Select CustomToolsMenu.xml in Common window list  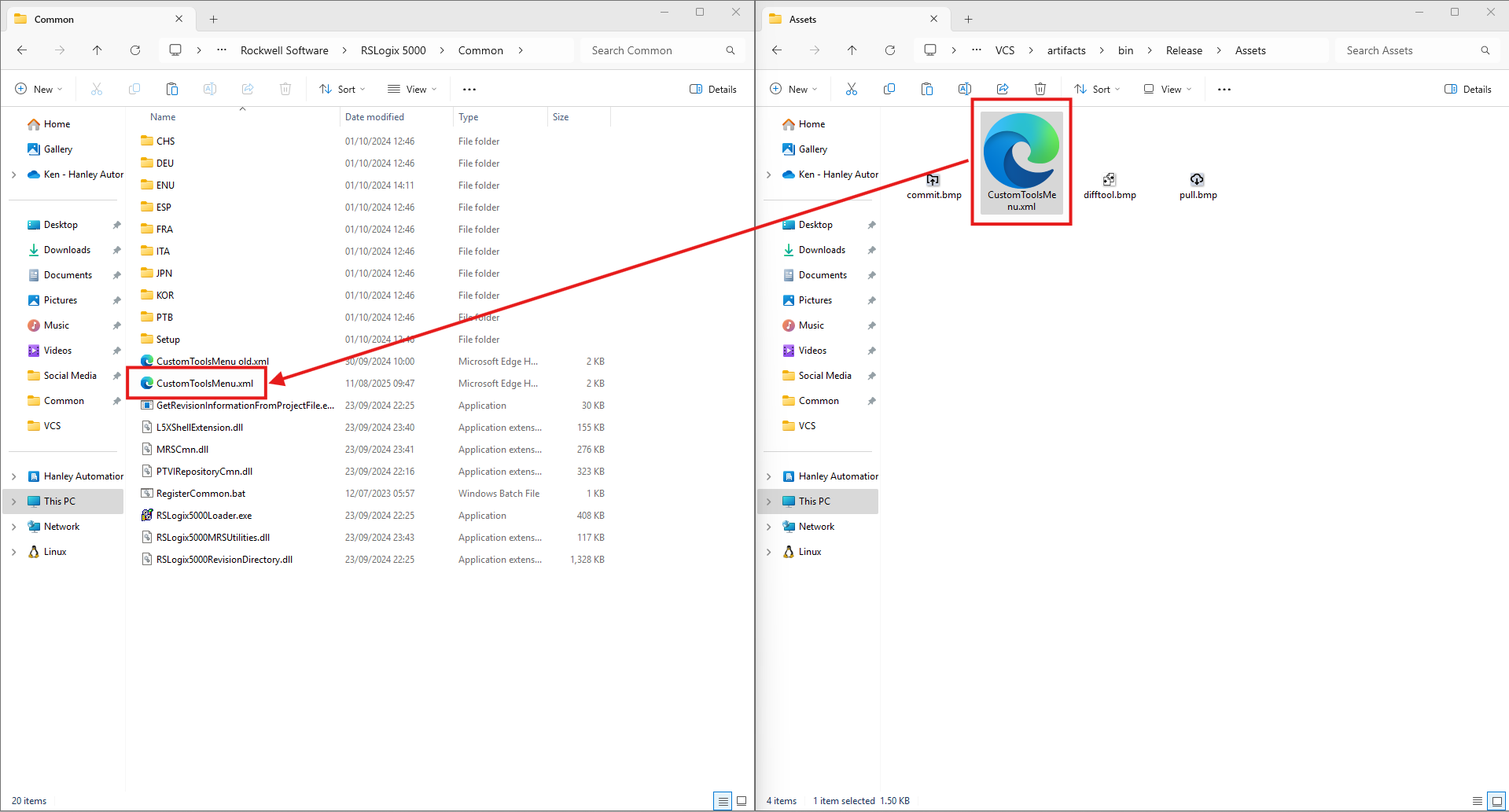click(204, 384)
